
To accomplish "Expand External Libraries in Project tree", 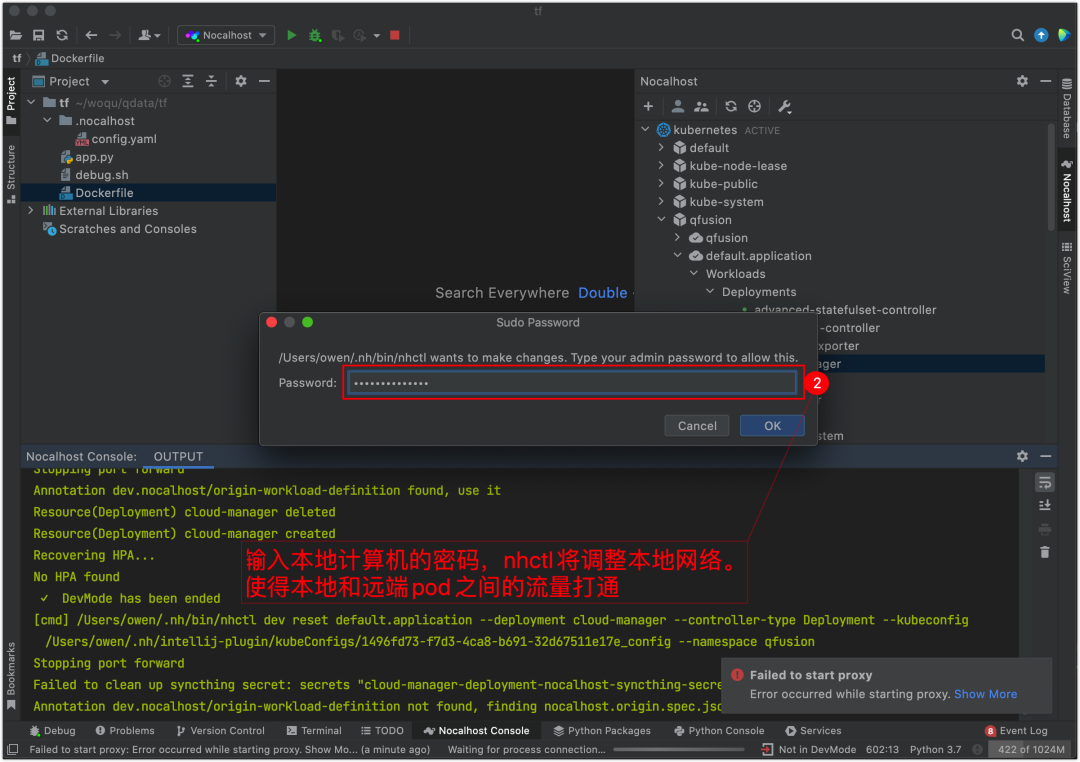I will (30, 211).
